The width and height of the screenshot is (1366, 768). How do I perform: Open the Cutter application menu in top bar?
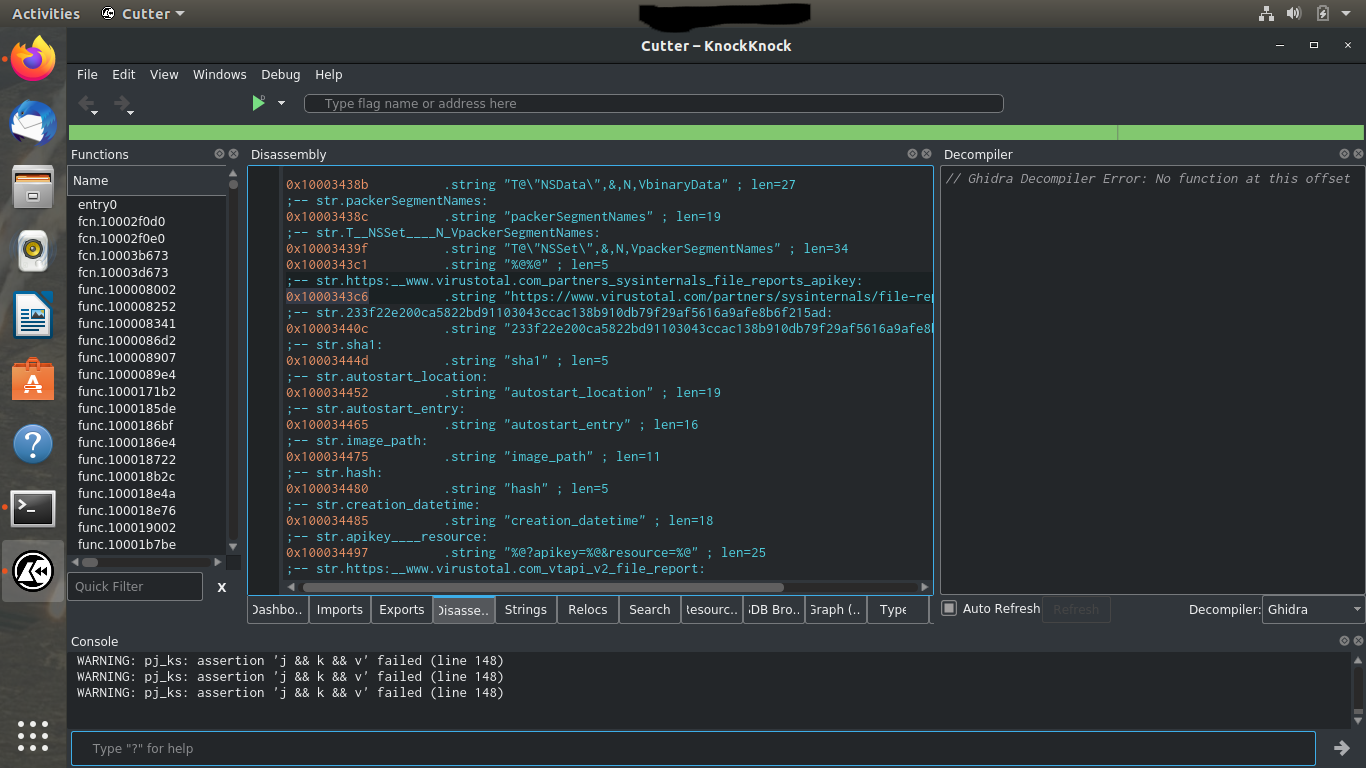[x=144, y=14]
